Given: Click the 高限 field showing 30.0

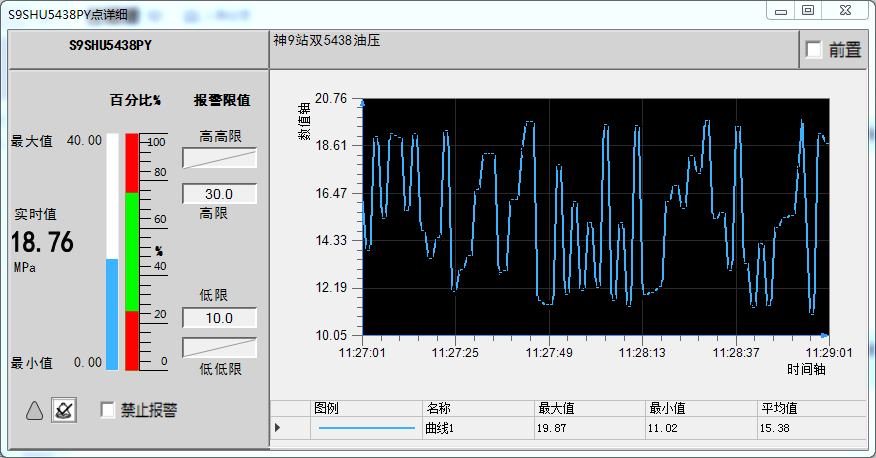Looking at the screenshot, I should [219, 194].
